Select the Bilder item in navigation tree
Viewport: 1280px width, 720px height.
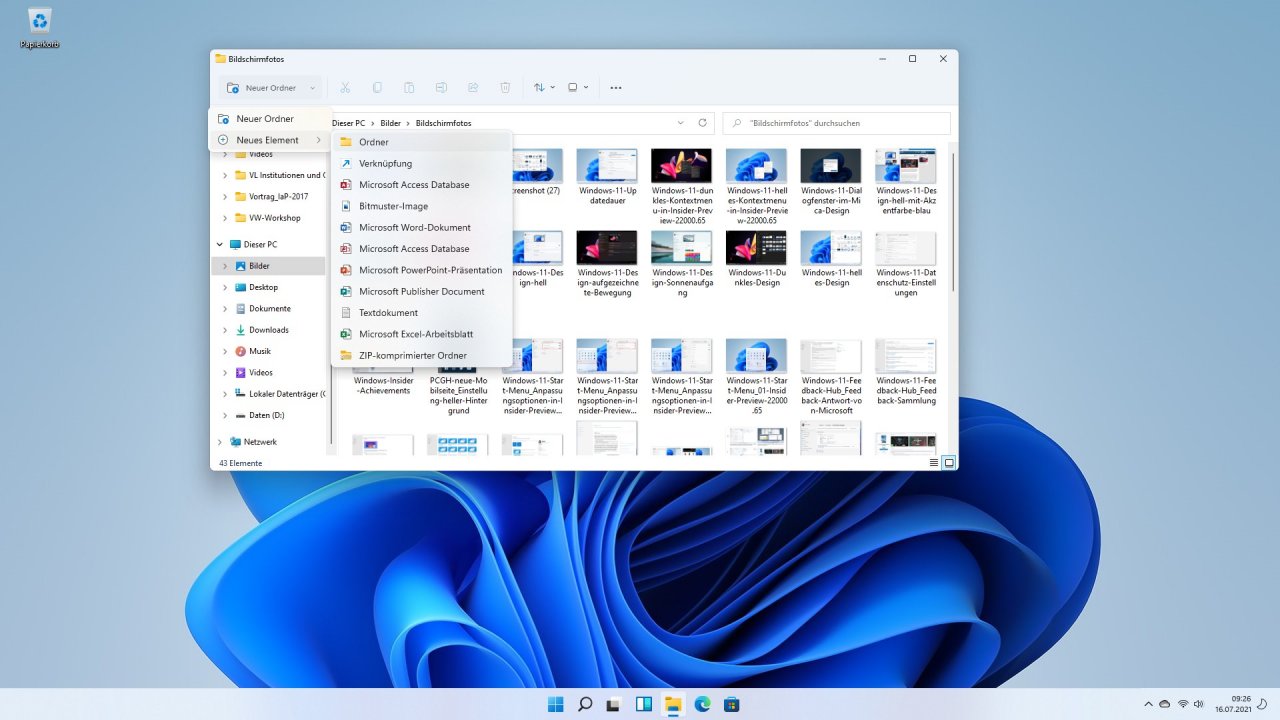(268, 266)
